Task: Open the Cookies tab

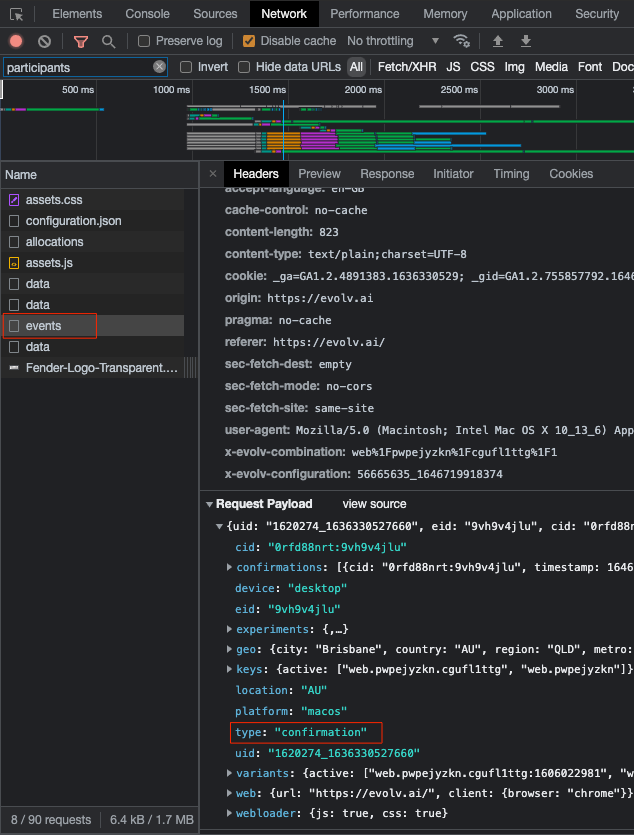Action: coord(571,174)
